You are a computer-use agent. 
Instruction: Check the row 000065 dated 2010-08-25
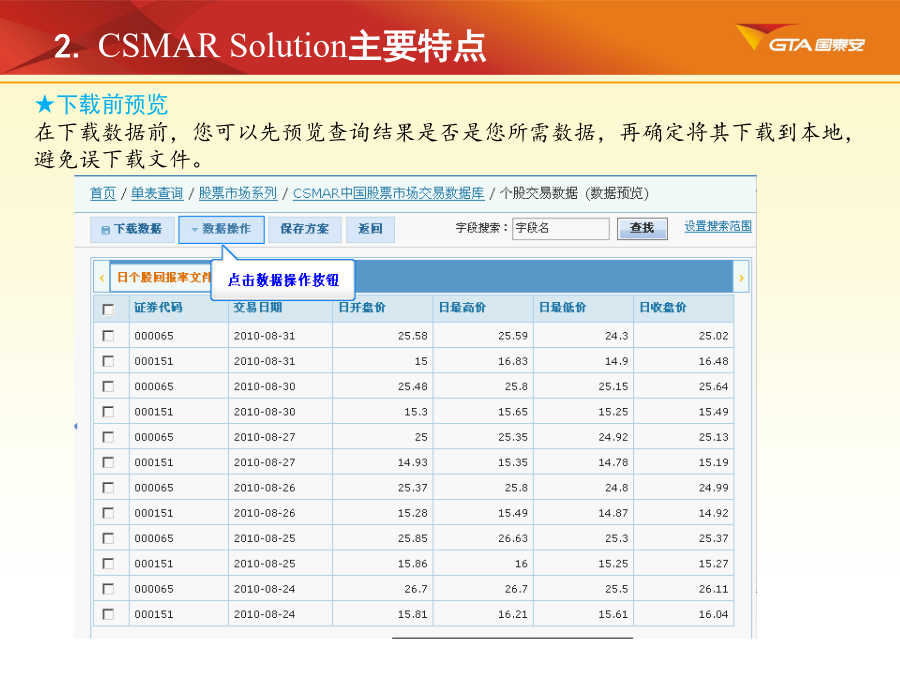point(108,537)
